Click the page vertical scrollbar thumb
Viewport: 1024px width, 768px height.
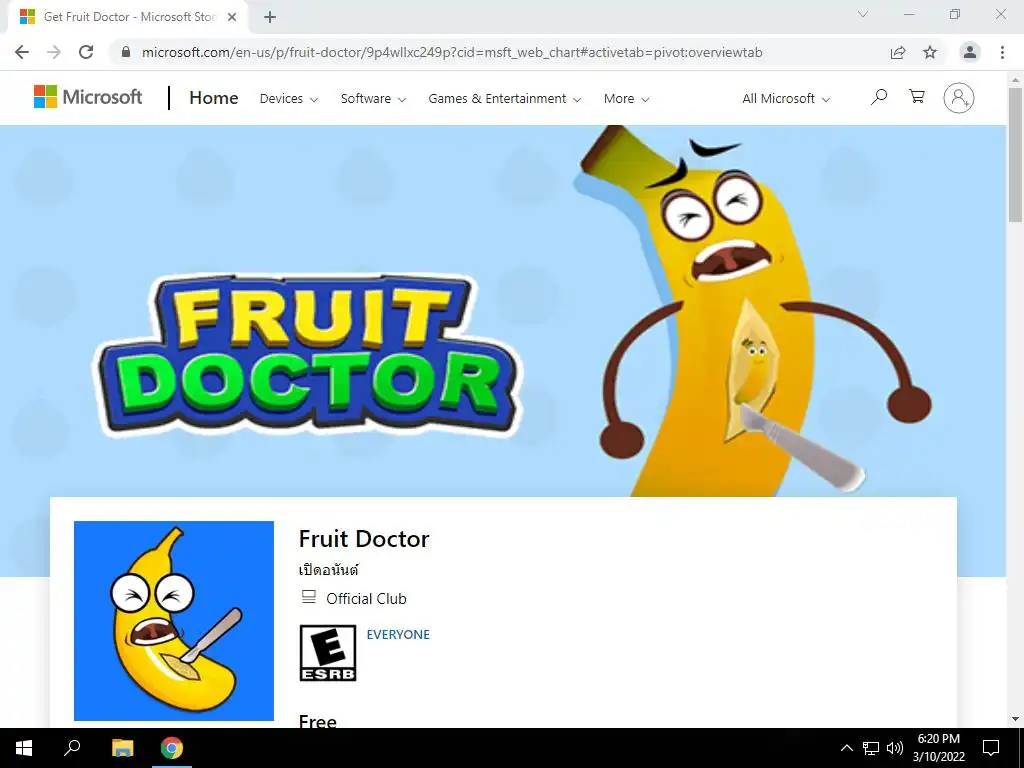(x=1016, y=155)
